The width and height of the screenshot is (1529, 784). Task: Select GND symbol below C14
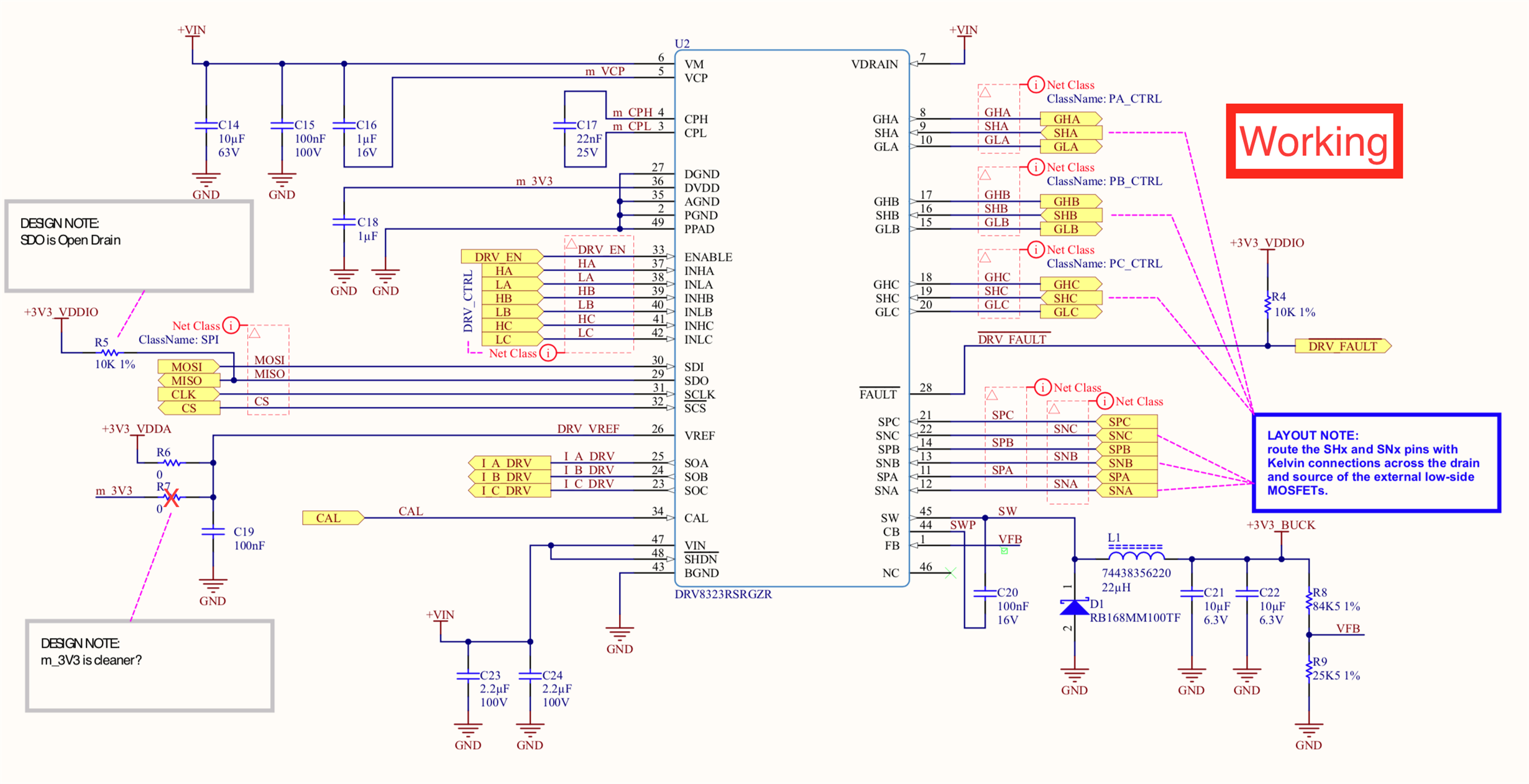[206, 186]
